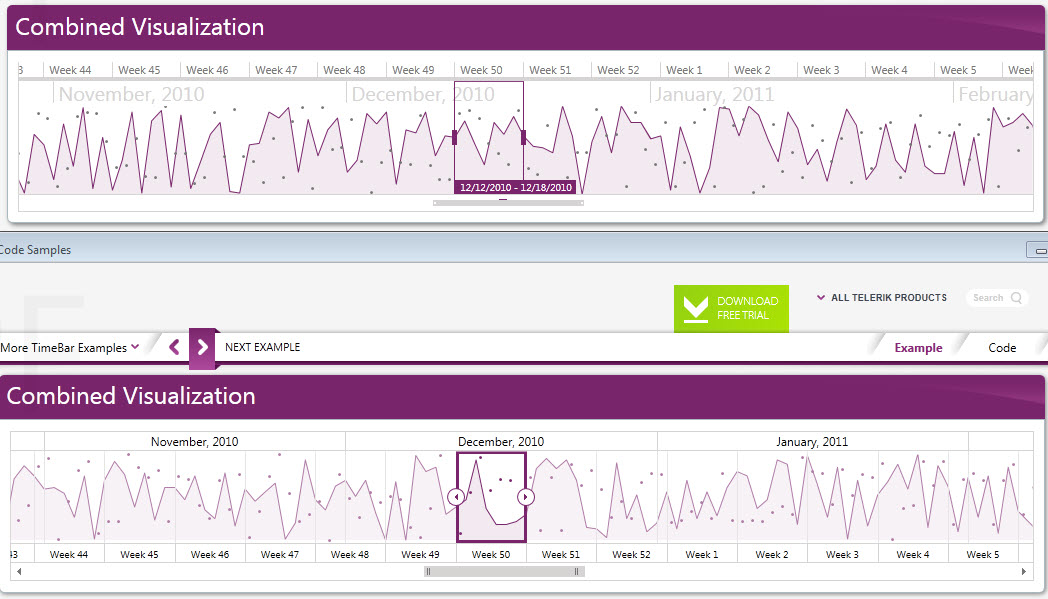Switch to the Code tab

[x=1002, y=348]
